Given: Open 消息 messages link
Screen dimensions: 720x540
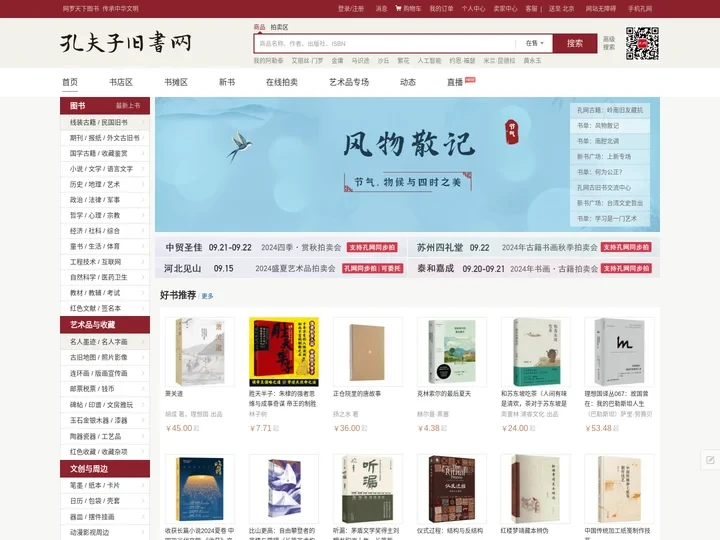Looking at the screenshot, I should (382, 9).
